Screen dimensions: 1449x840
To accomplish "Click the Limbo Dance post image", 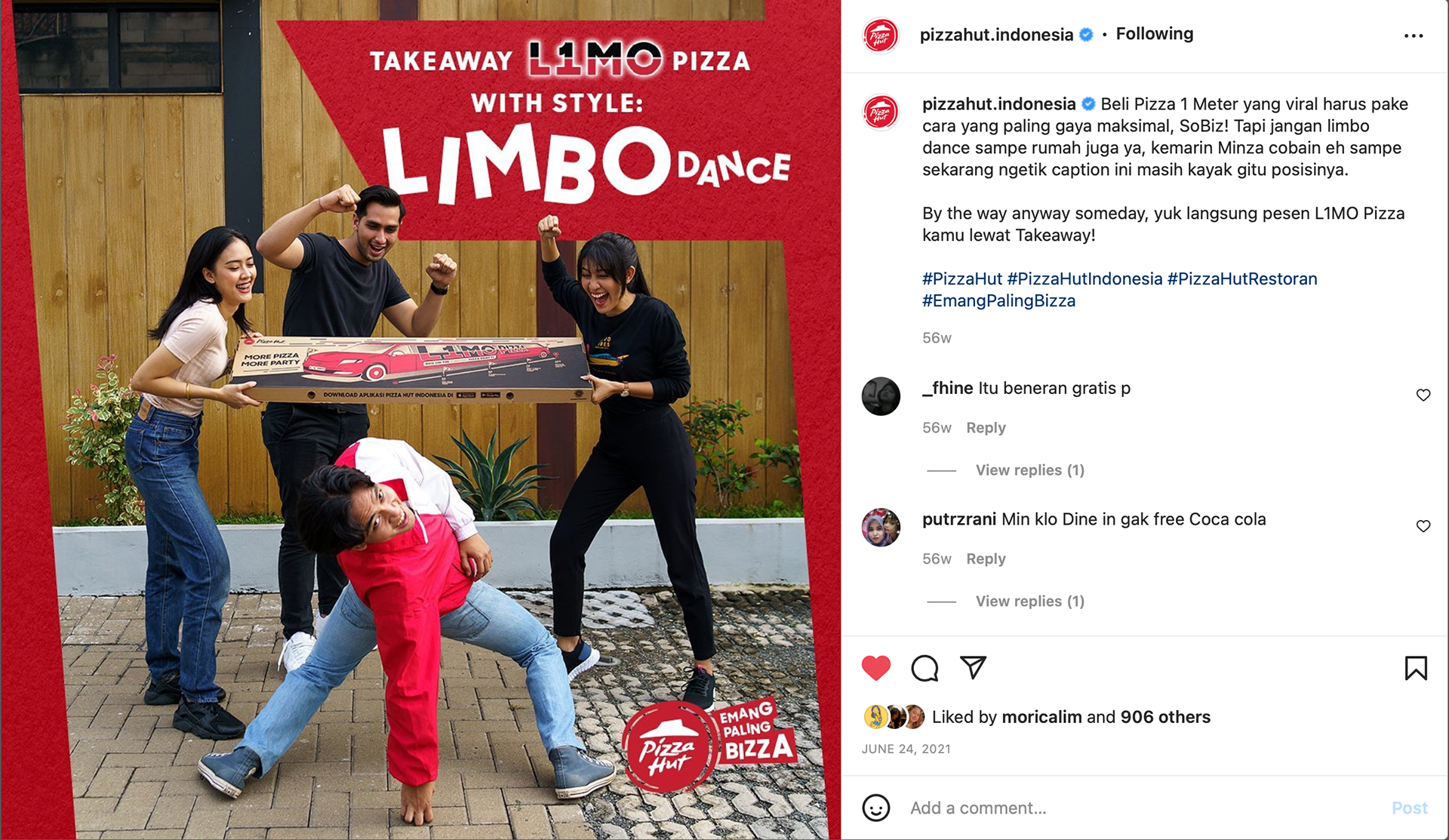I will [420, 420].
